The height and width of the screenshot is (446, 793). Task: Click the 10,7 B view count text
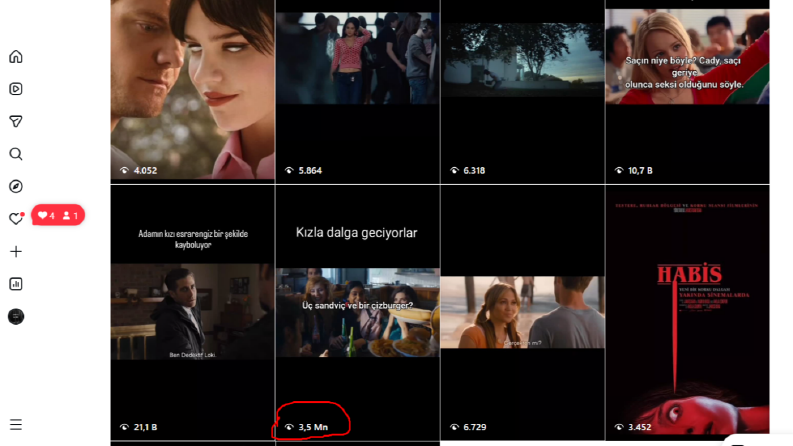click(640, 170)
